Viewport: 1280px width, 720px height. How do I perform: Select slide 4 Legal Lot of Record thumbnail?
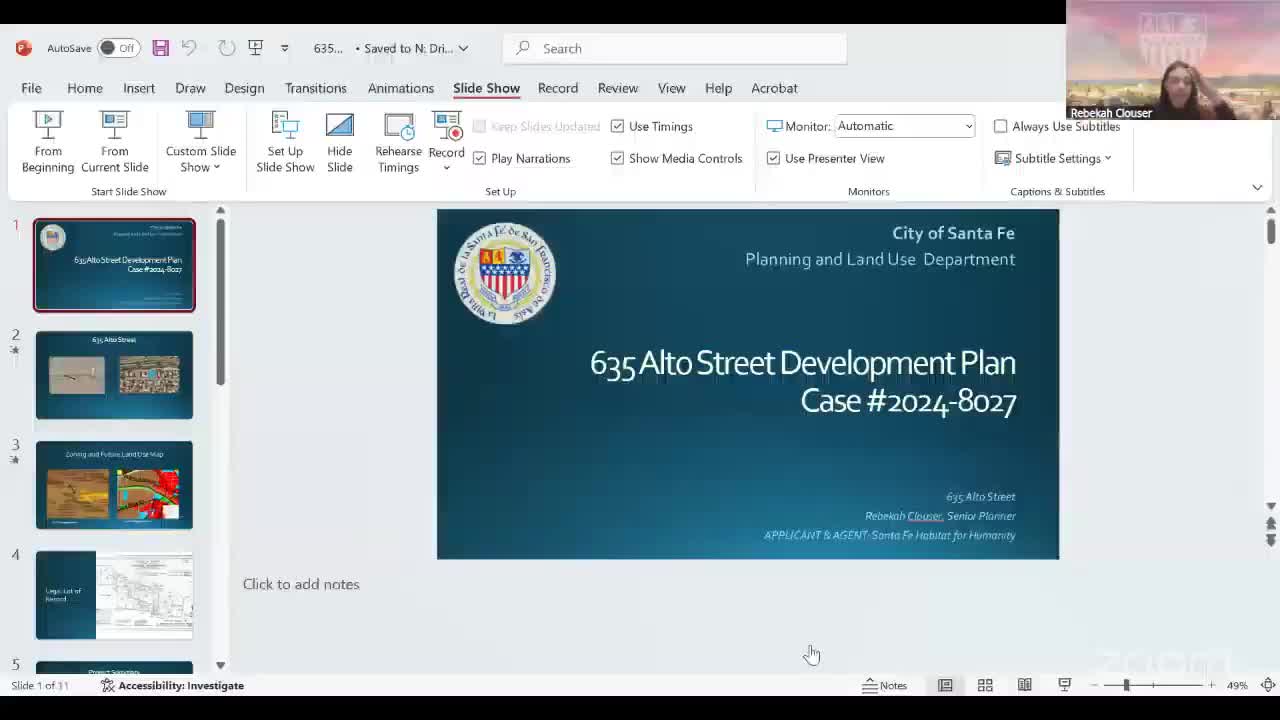coord(114,595)
